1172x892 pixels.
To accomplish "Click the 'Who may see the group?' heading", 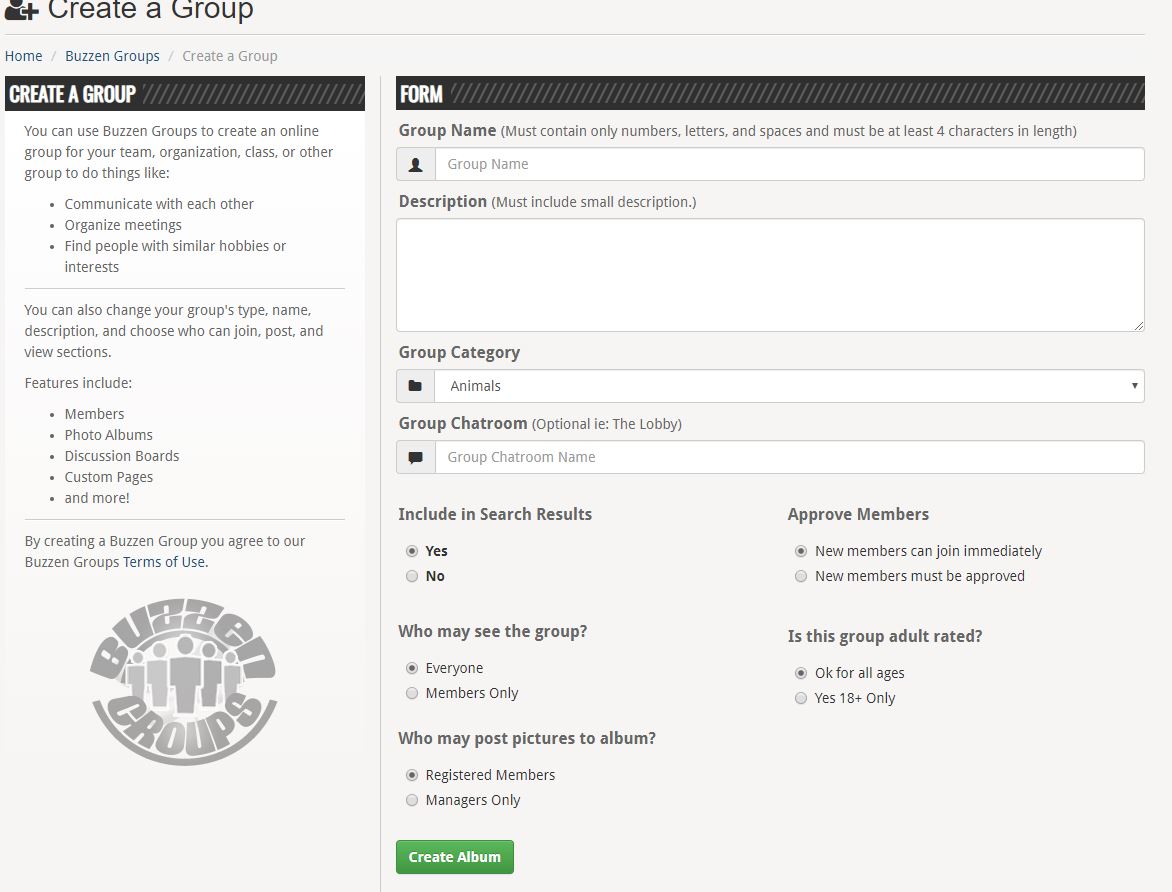I will tap(493, 632).
